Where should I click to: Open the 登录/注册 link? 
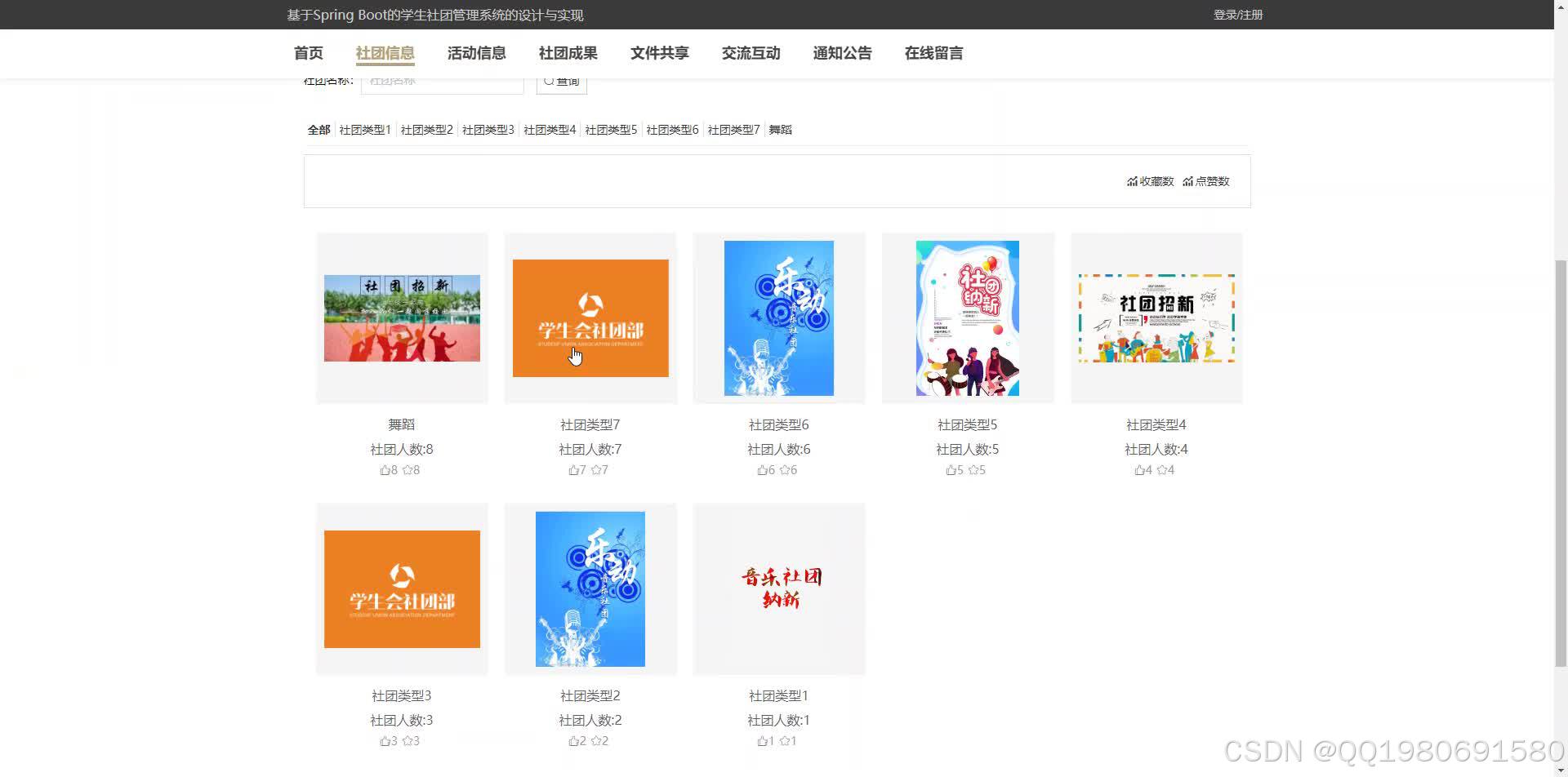click(x=1236, y=14)
